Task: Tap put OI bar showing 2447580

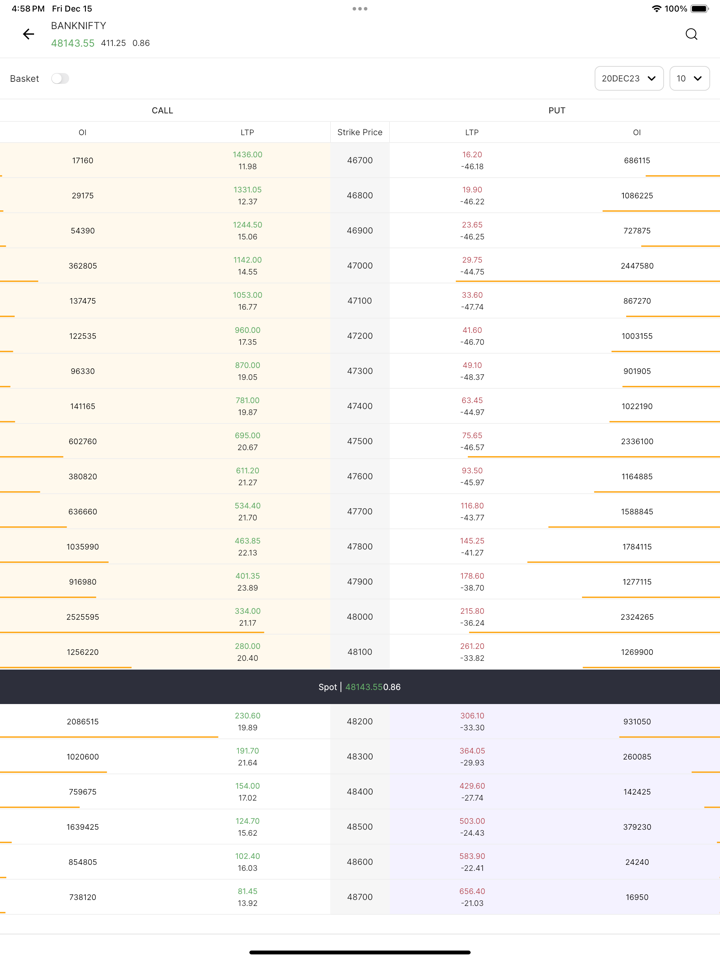Action: (636, 266)
